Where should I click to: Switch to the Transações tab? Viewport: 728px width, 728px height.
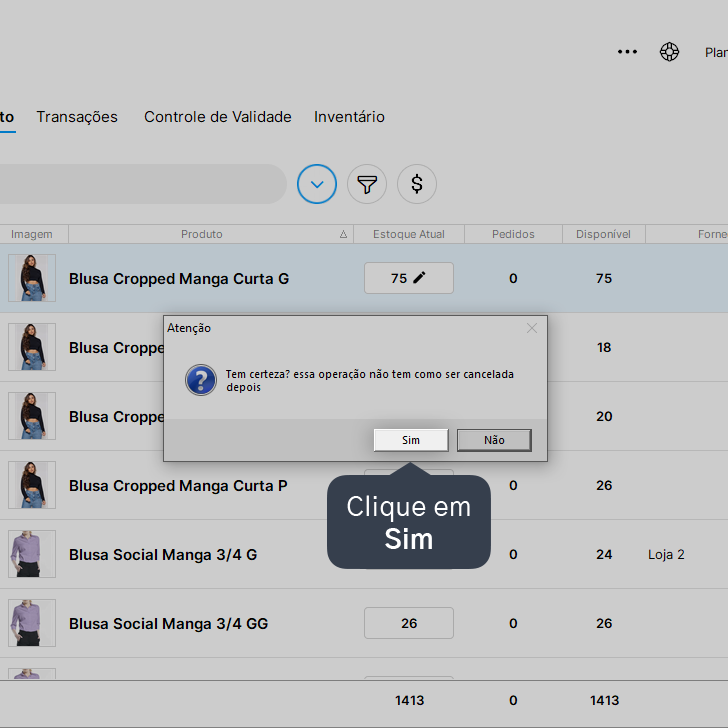click(x=77, y=117)
